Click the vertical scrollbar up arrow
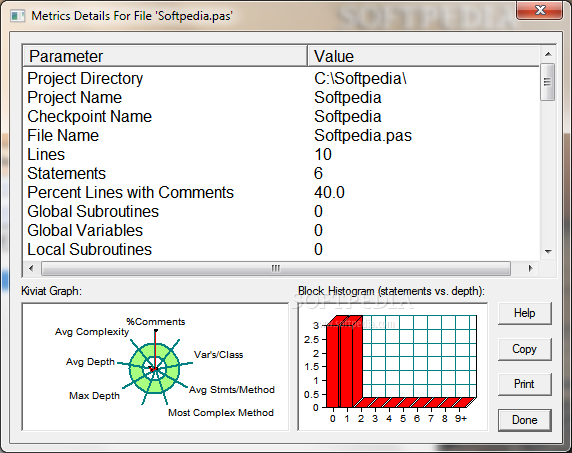This screenshot has height=453, width=572. pos(548,54)
